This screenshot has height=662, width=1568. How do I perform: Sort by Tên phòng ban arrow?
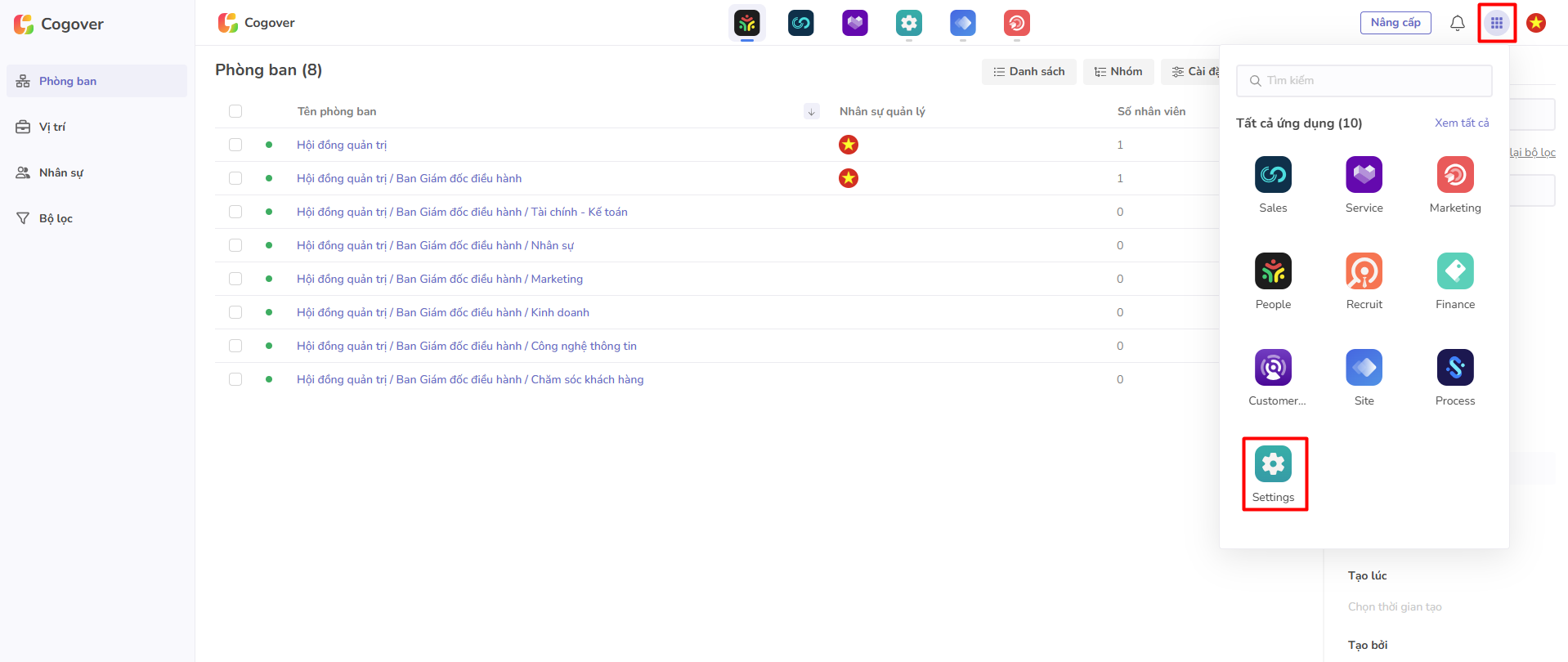pyautogui.click(x=811, y=111)
